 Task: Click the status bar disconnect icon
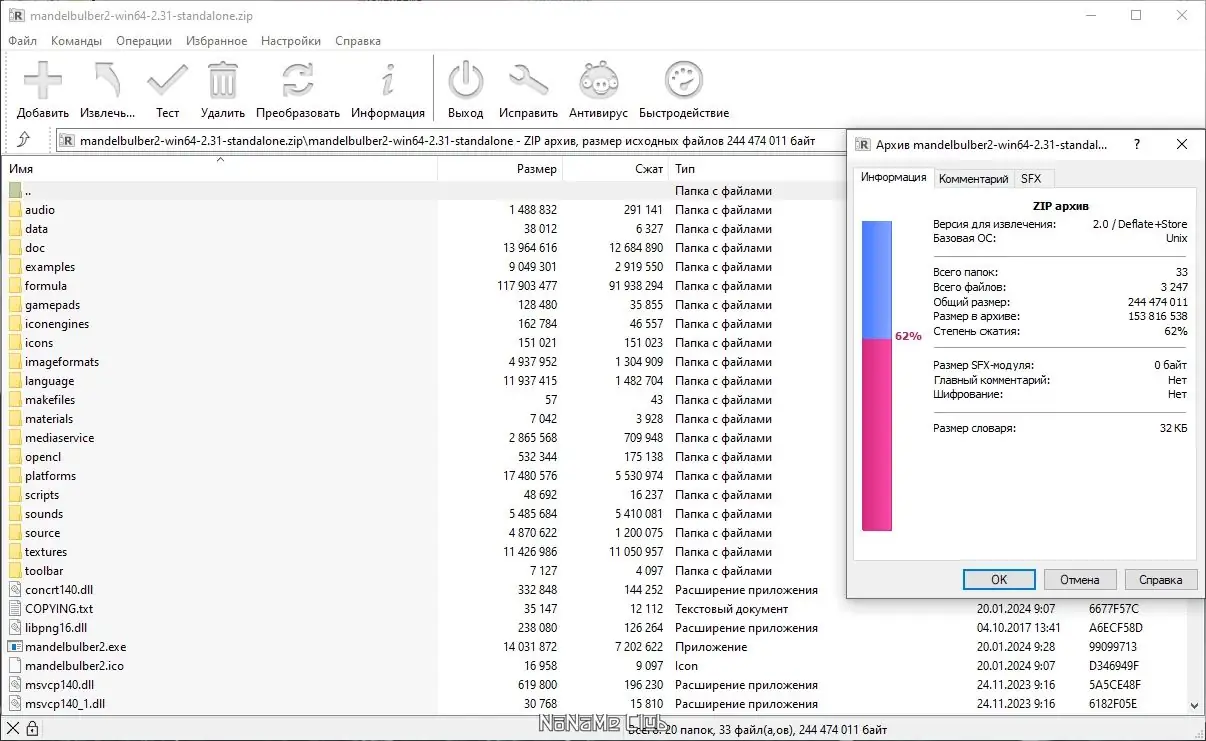tap(13, 730)
